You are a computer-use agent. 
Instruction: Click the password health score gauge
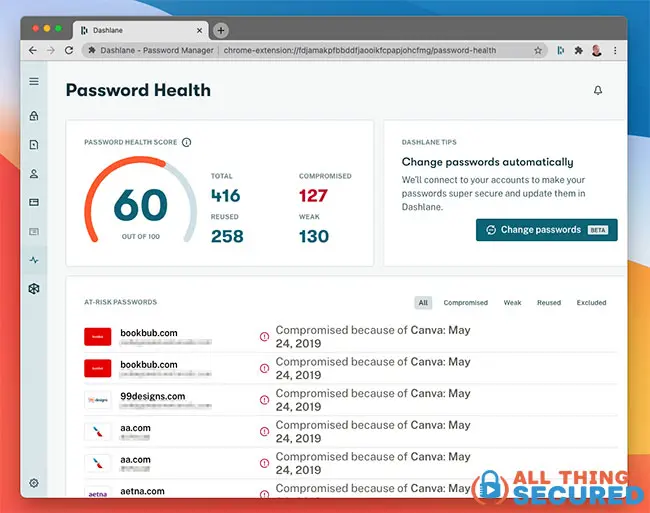pyautogui.click(x=141, y=200)
